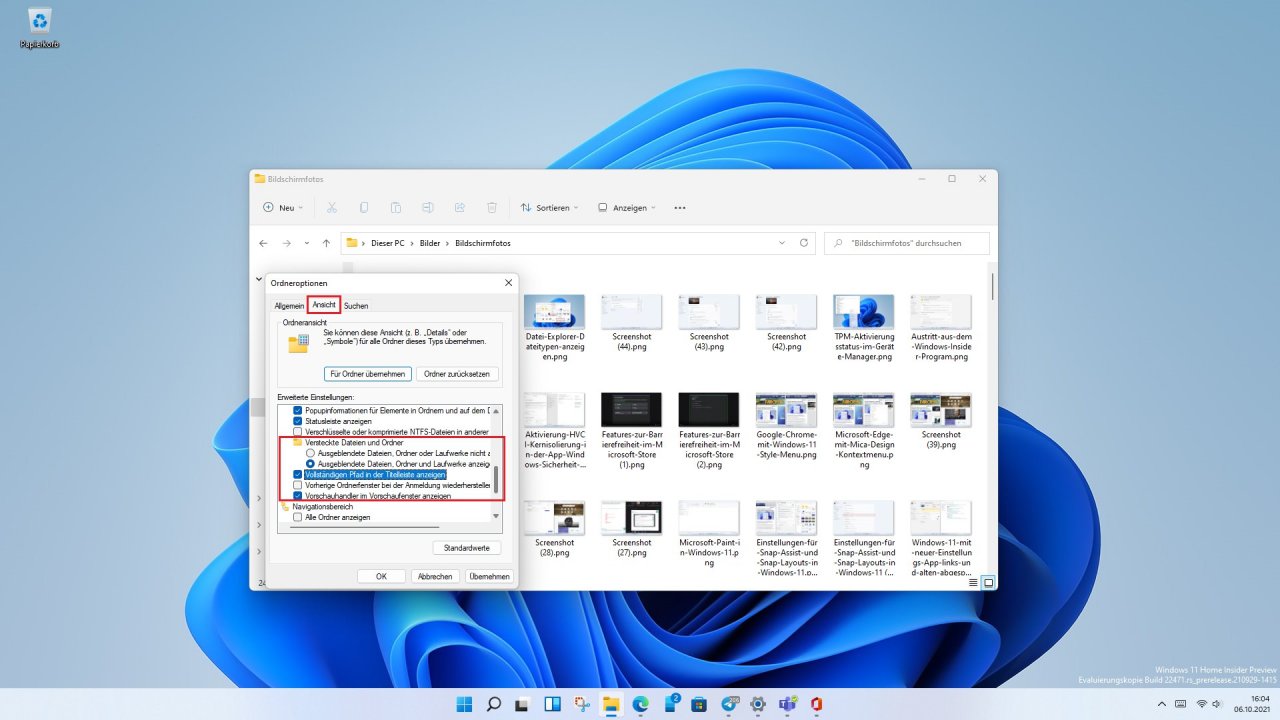Click the Delete trash icon in Explorer toolbar

pyautogui.click(x=492, y=208)
